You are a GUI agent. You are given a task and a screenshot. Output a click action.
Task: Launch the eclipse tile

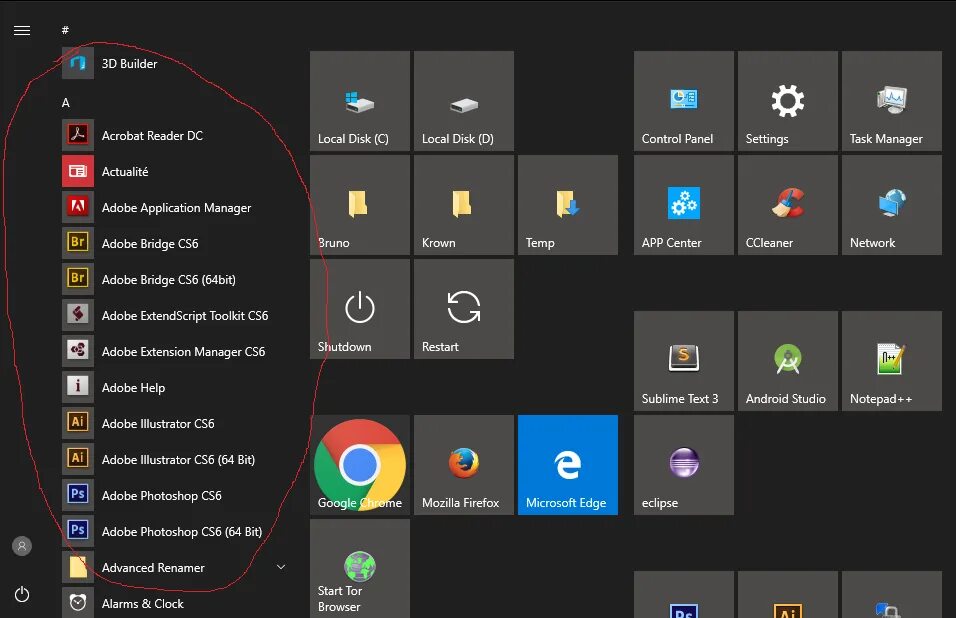point(684,465)
